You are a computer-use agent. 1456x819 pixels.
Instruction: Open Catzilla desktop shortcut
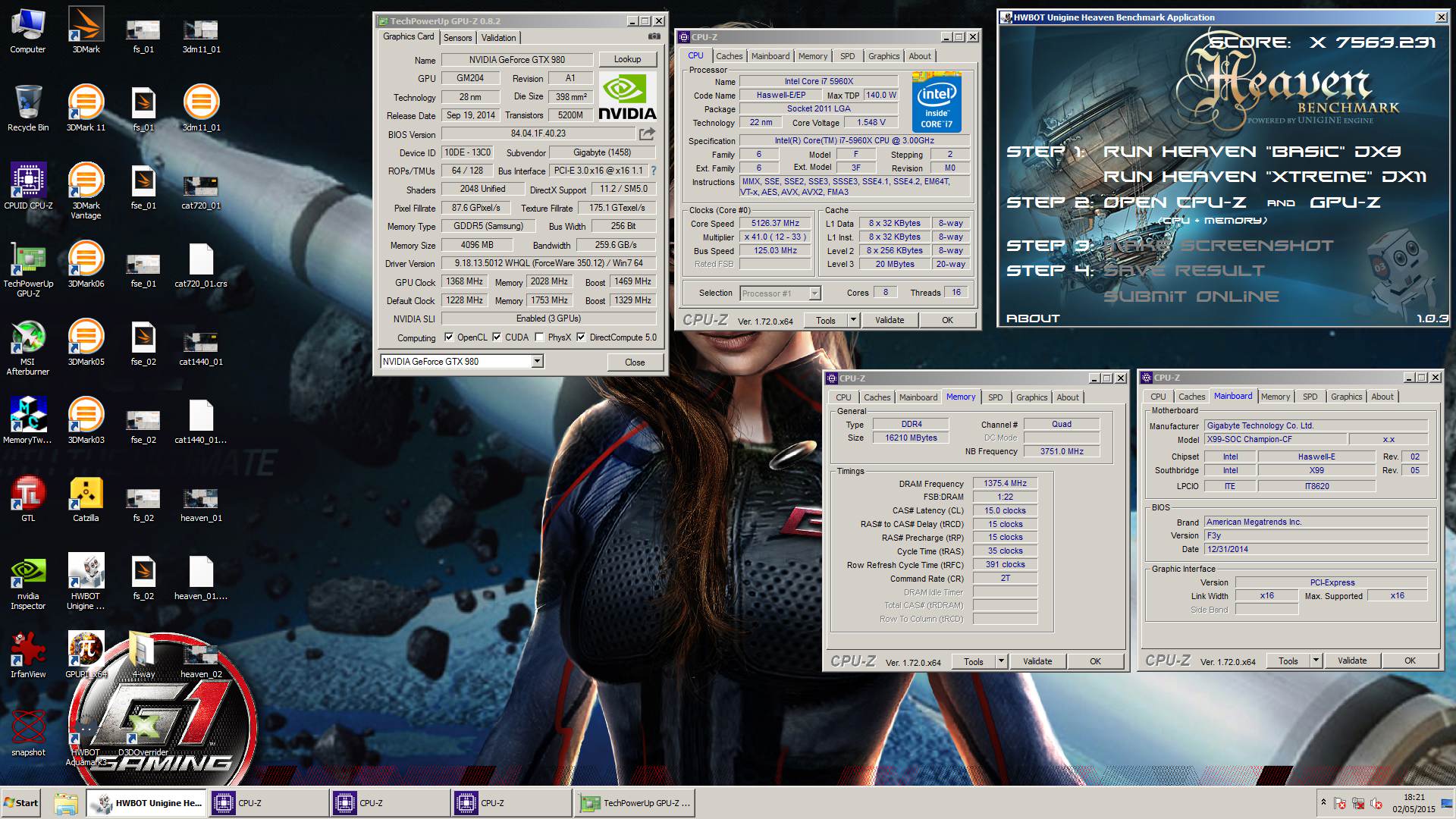coord(86,499)
